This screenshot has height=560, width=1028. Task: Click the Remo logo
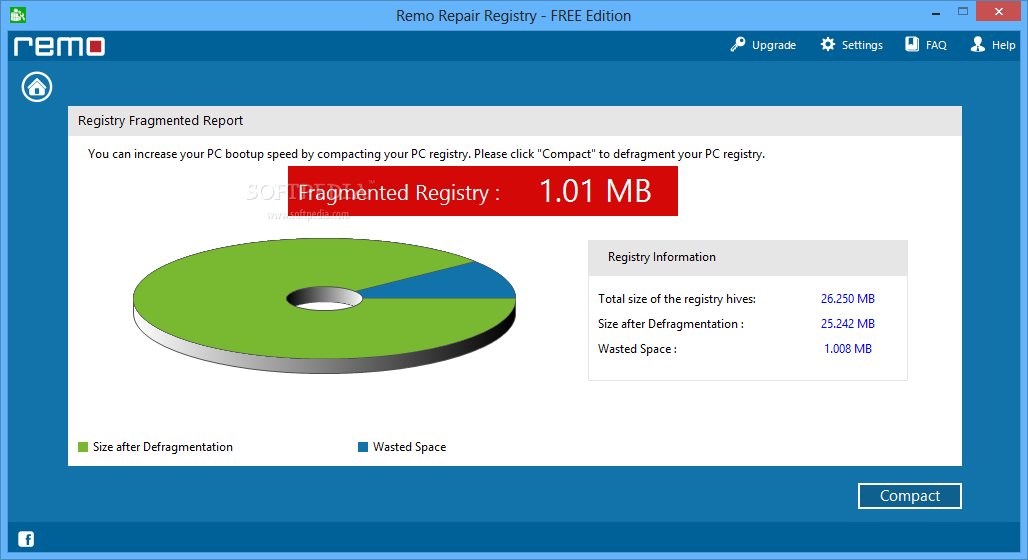point(60,46)
